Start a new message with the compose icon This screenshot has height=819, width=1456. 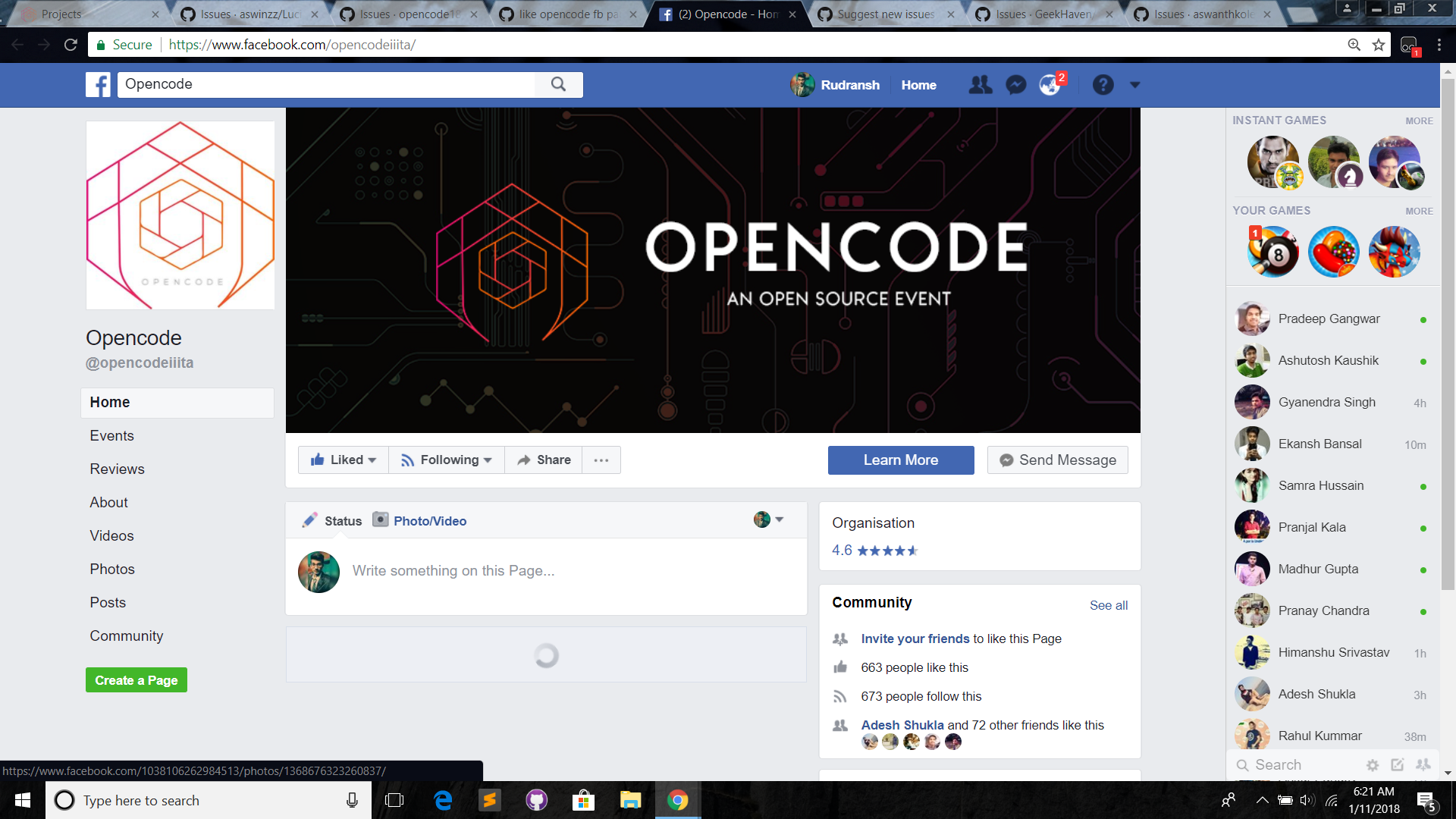coord(1398,765)
